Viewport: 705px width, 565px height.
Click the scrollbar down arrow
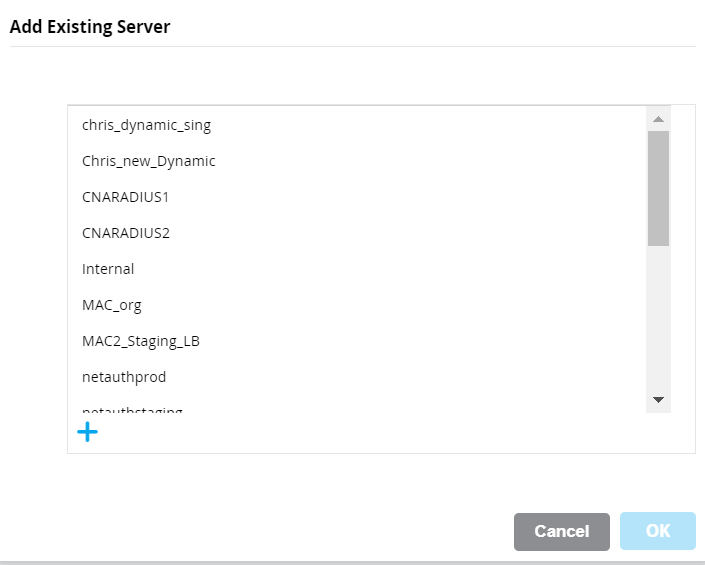658,399
